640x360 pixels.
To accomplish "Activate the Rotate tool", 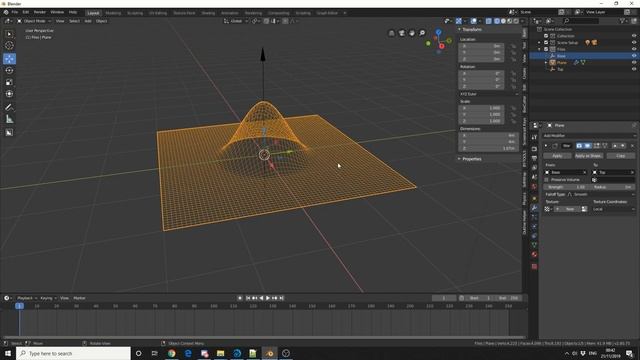I will click(x=9, y=70).
